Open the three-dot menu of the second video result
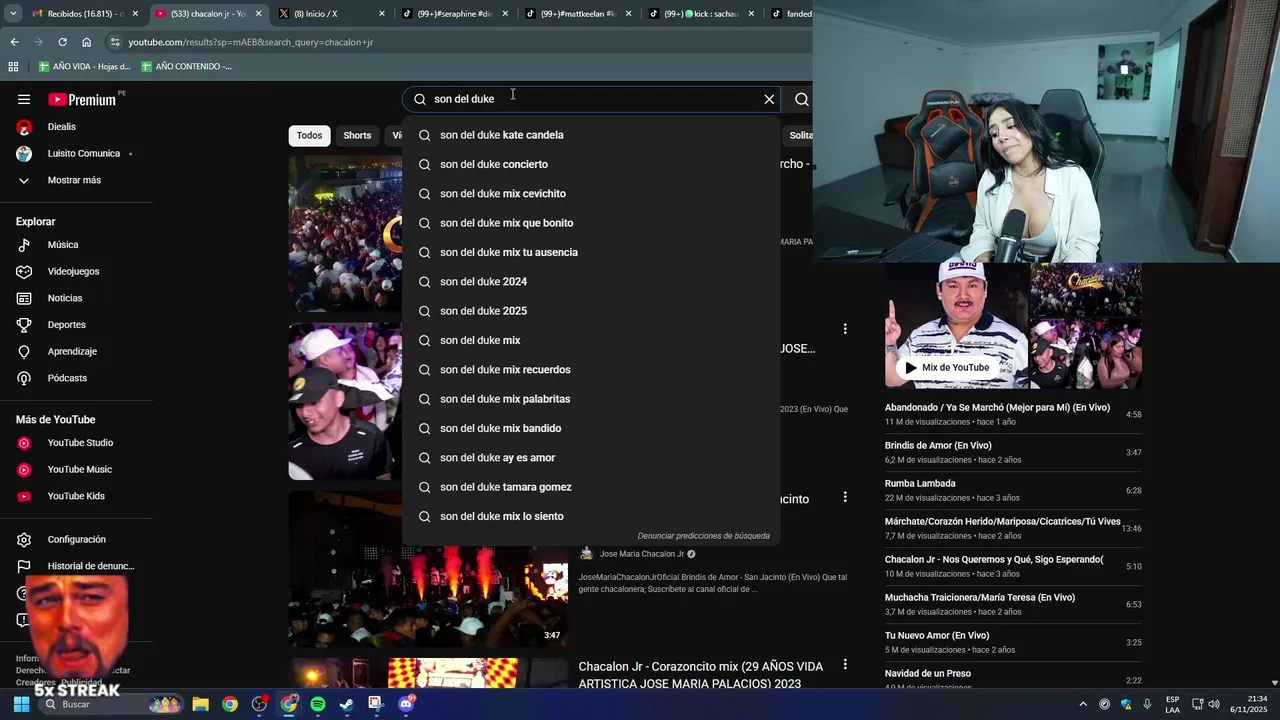 point(845,329)
